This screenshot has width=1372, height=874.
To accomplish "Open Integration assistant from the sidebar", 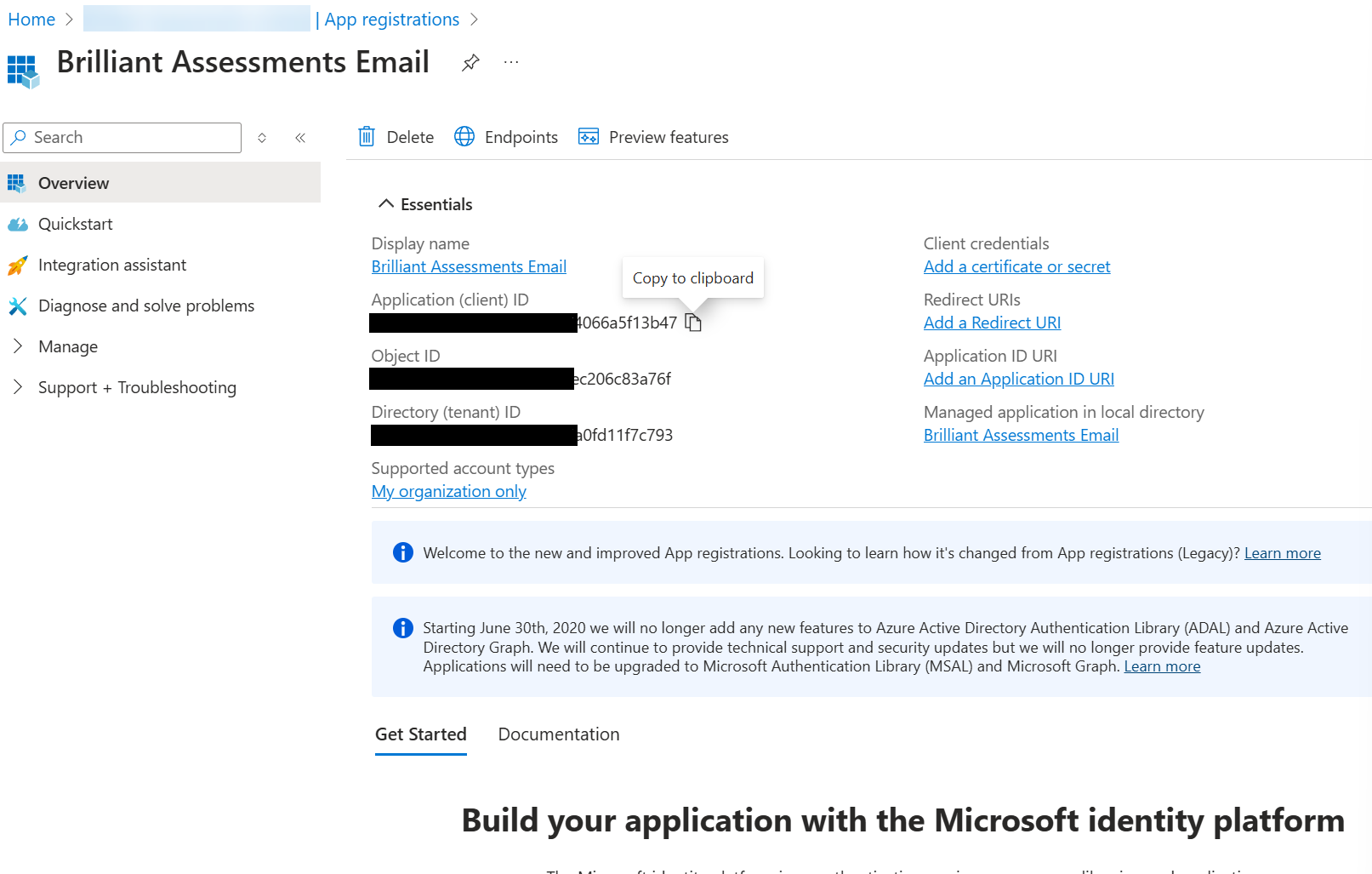I will (111, 265).
